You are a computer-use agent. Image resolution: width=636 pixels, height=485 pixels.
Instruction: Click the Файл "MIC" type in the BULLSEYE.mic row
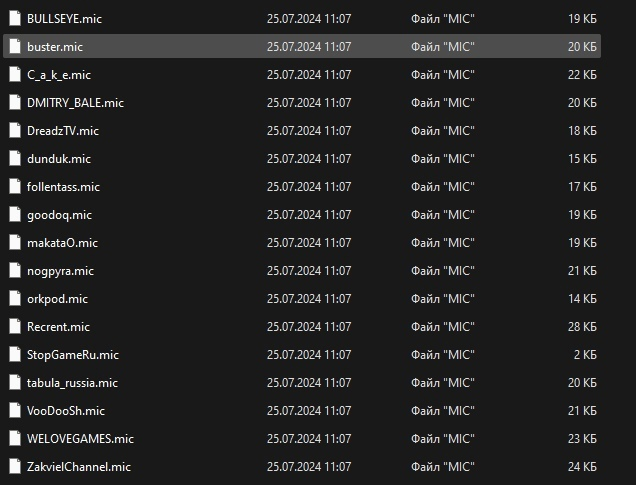[443, 19]
